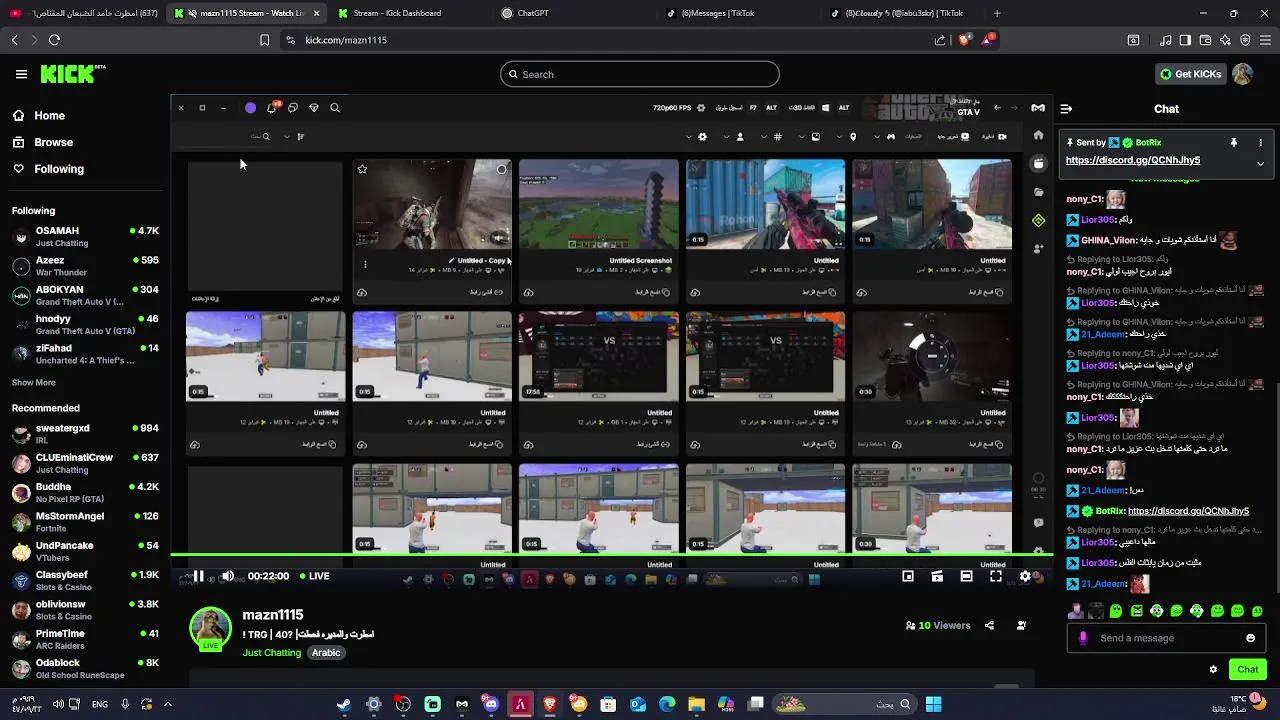Open Brave music playlist icon
The width and height of the screenshot is (1280, 720).
pos(1165,40)
